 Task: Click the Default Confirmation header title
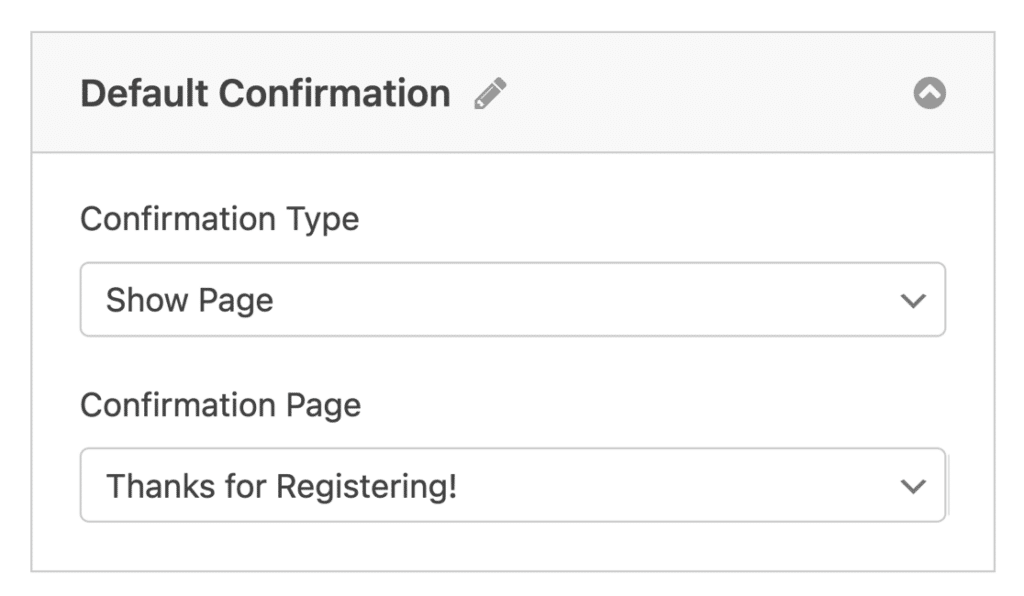[265, 93]
